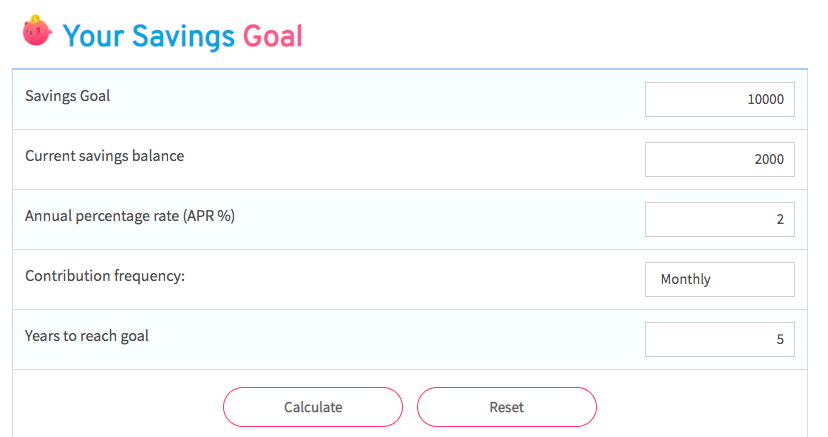Click the Current savings balance label
828x437 pixels.
tap(105, 156)
